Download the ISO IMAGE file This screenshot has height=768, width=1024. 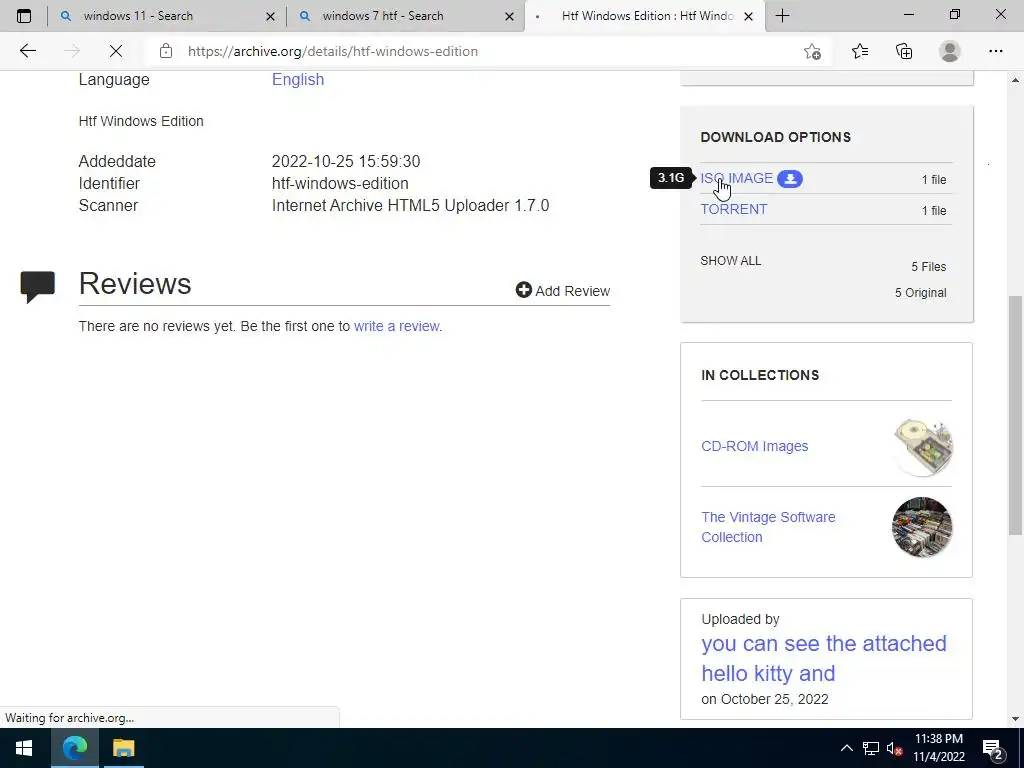pos(736,178)
